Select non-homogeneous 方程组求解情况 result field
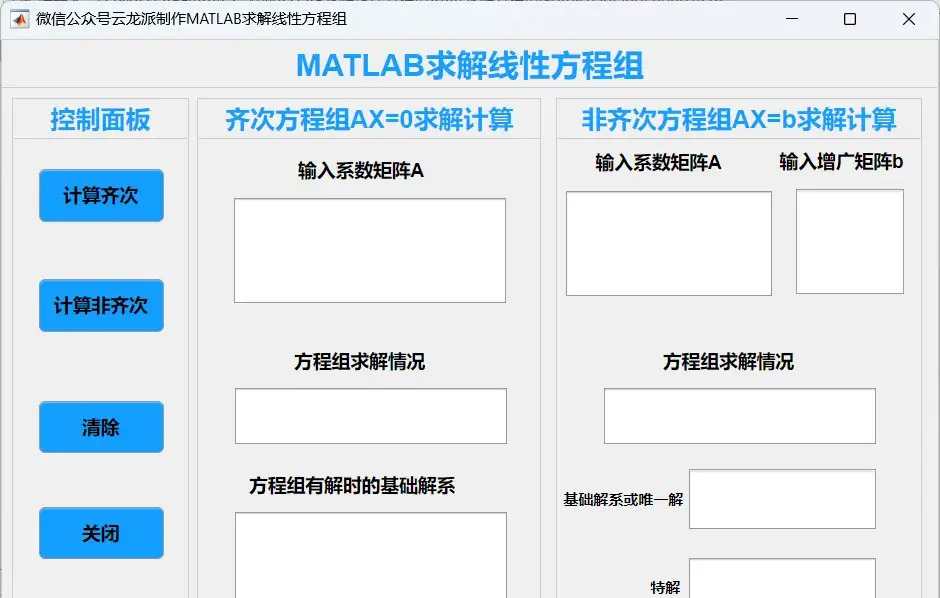Image resolution: width=940 pixels, height=598 pixels. pos(740,416)
